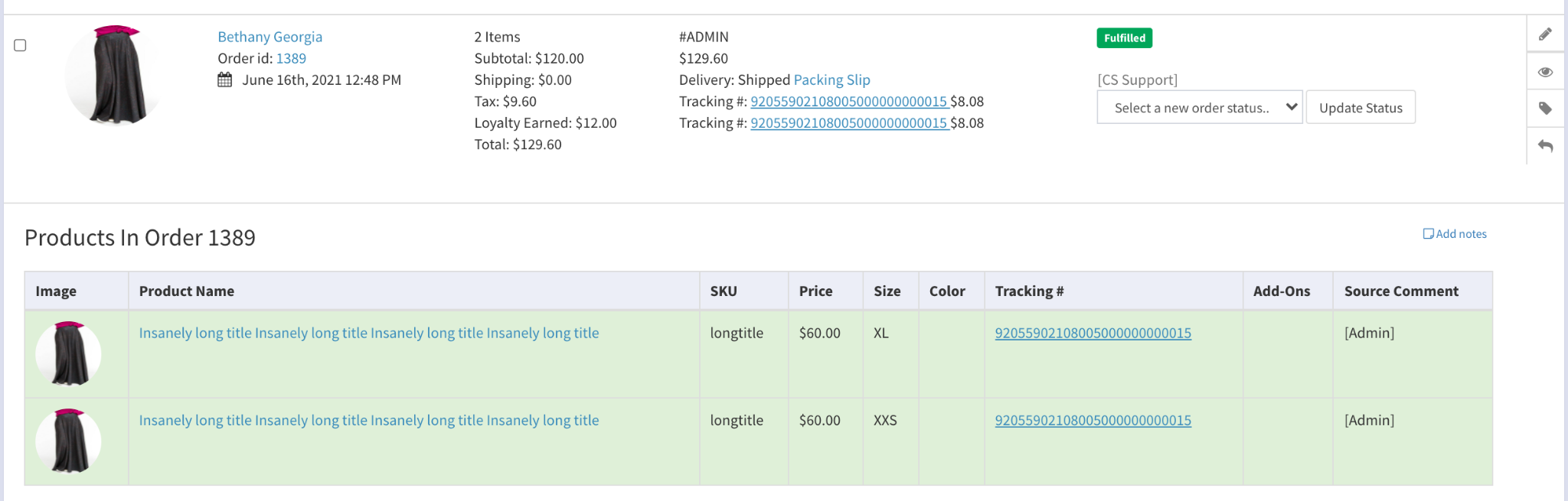Click the pencil edit order icon

pos(1545,34)
